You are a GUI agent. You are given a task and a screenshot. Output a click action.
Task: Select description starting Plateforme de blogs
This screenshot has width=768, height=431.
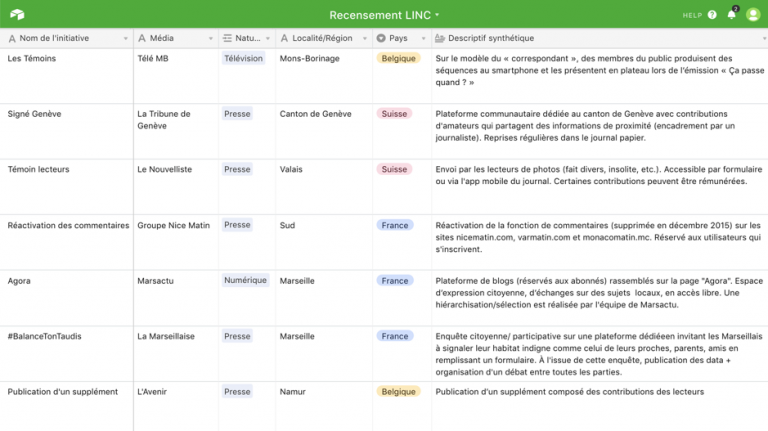coord(600,298)
